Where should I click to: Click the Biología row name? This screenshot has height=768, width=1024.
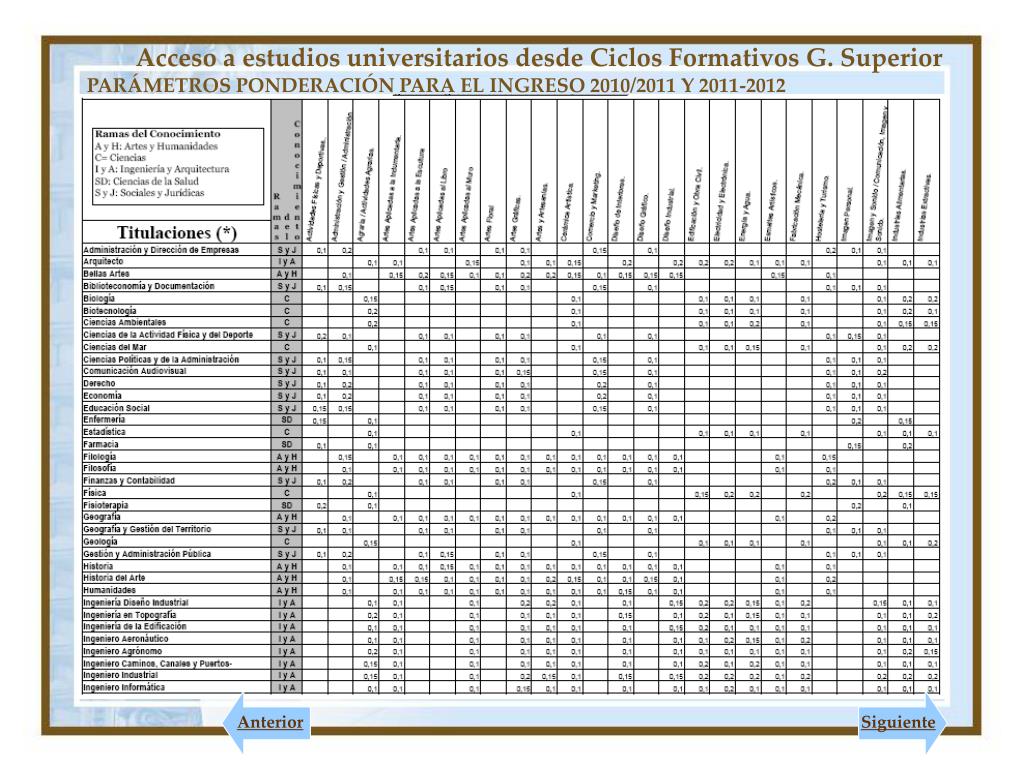click(x=99, y=298)
